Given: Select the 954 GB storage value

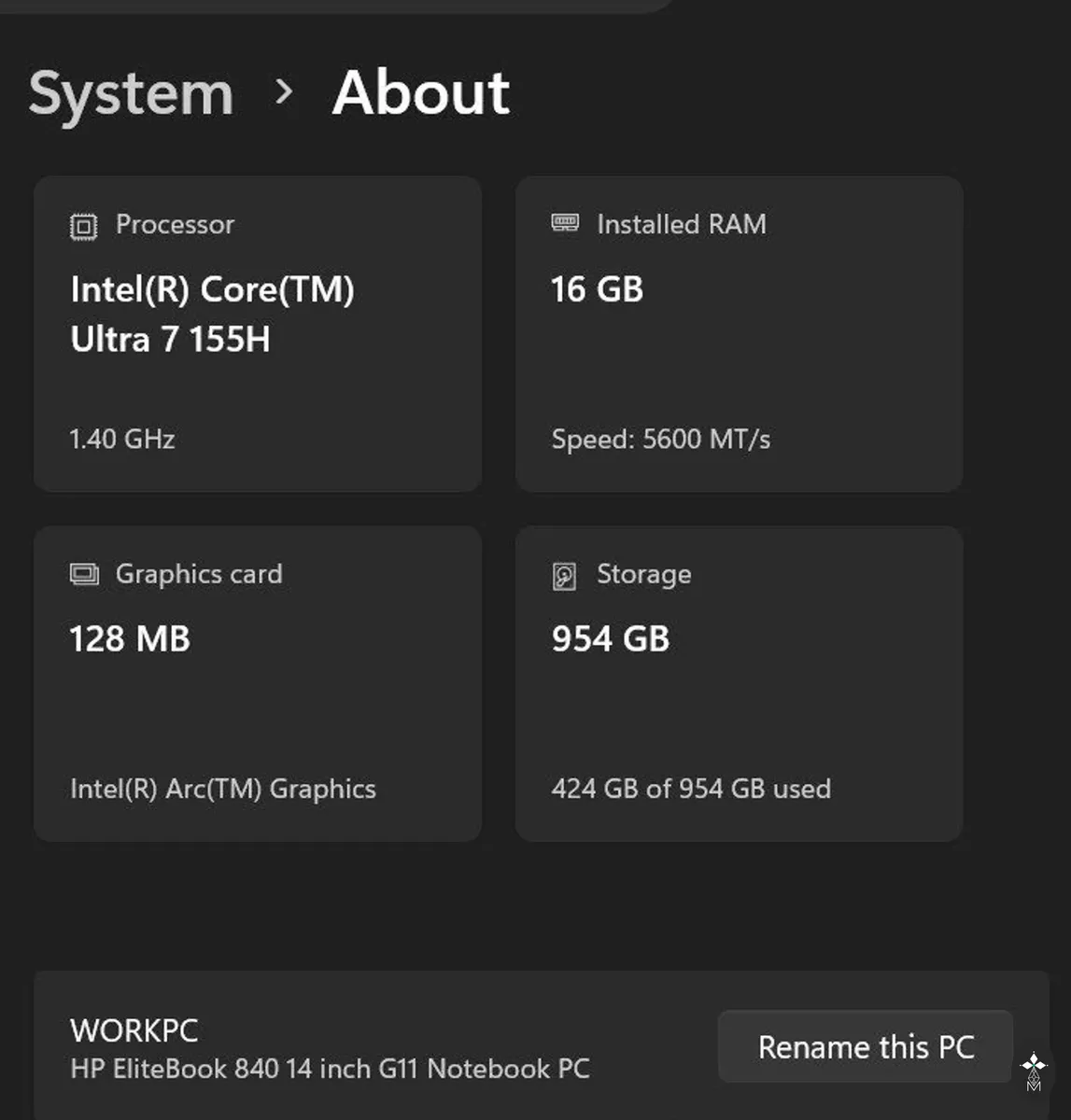Looking at the screenshot, I should click(x=611, y=639).
